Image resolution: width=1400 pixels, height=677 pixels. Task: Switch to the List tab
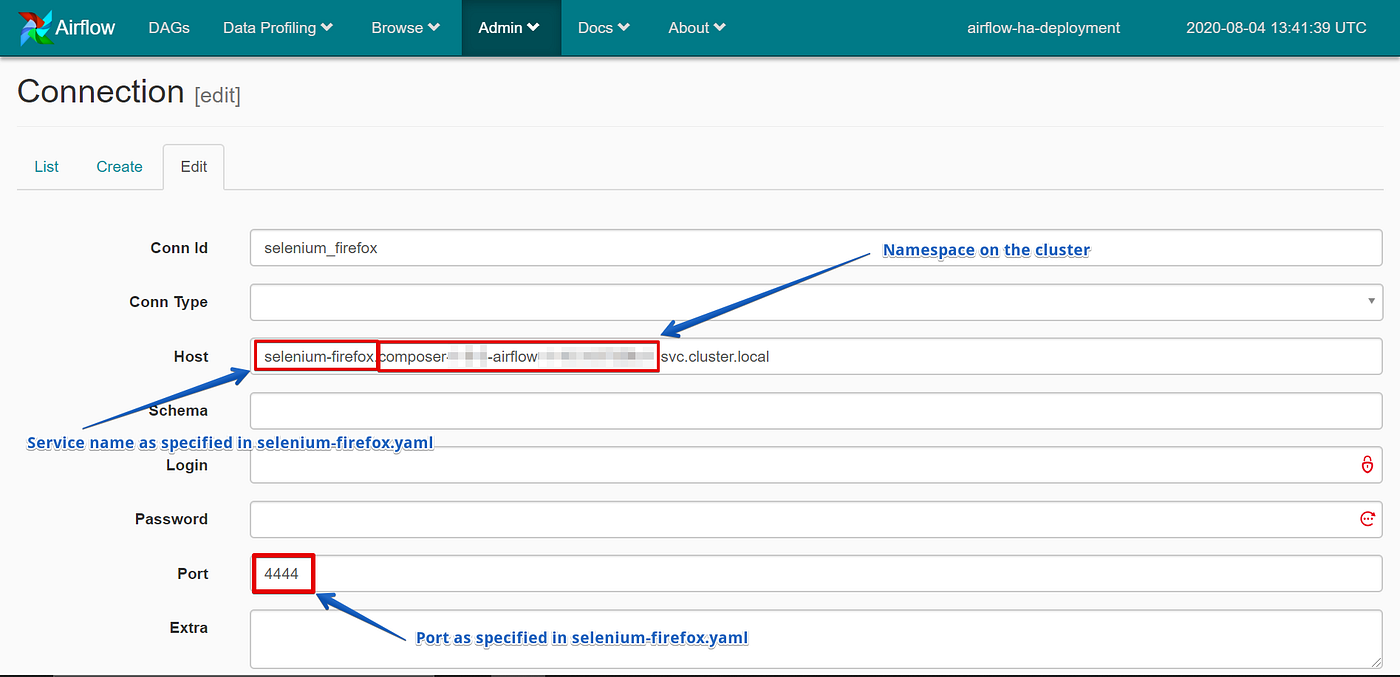click(x=46, y=166)
